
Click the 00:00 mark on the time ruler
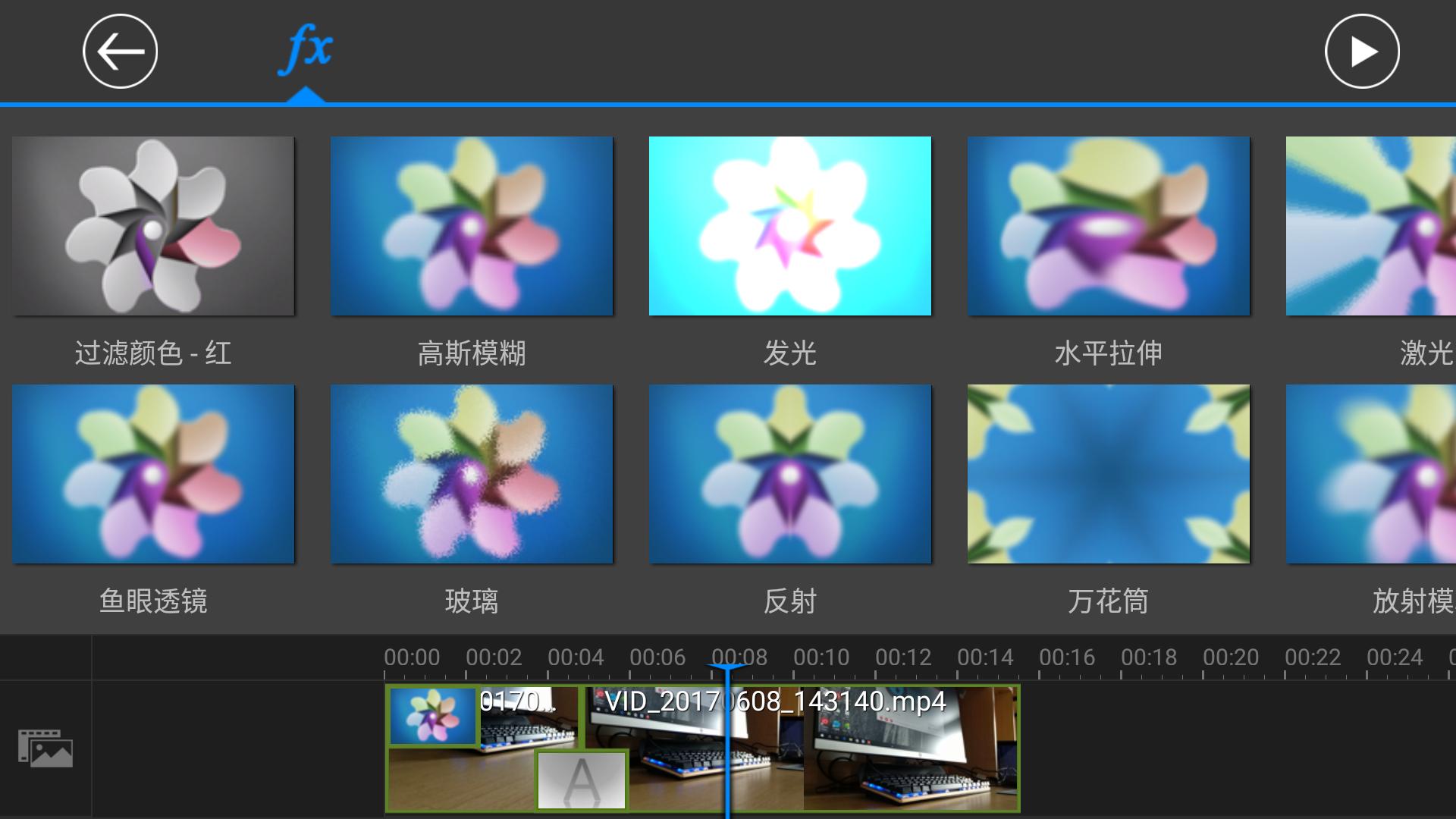tap(410, 657)
